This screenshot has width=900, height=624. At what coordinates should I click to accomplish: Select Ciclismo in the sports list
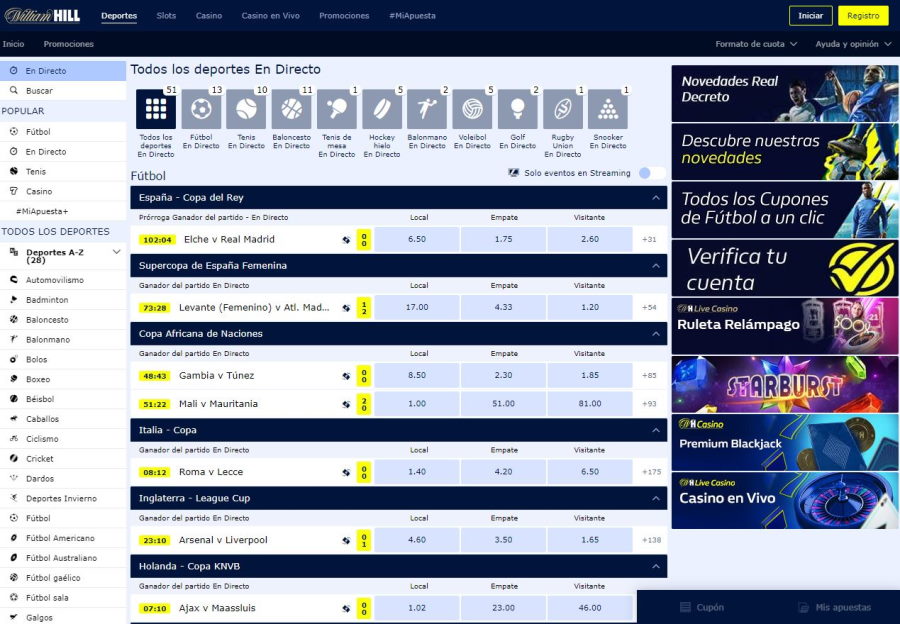[x=63, y=439]
